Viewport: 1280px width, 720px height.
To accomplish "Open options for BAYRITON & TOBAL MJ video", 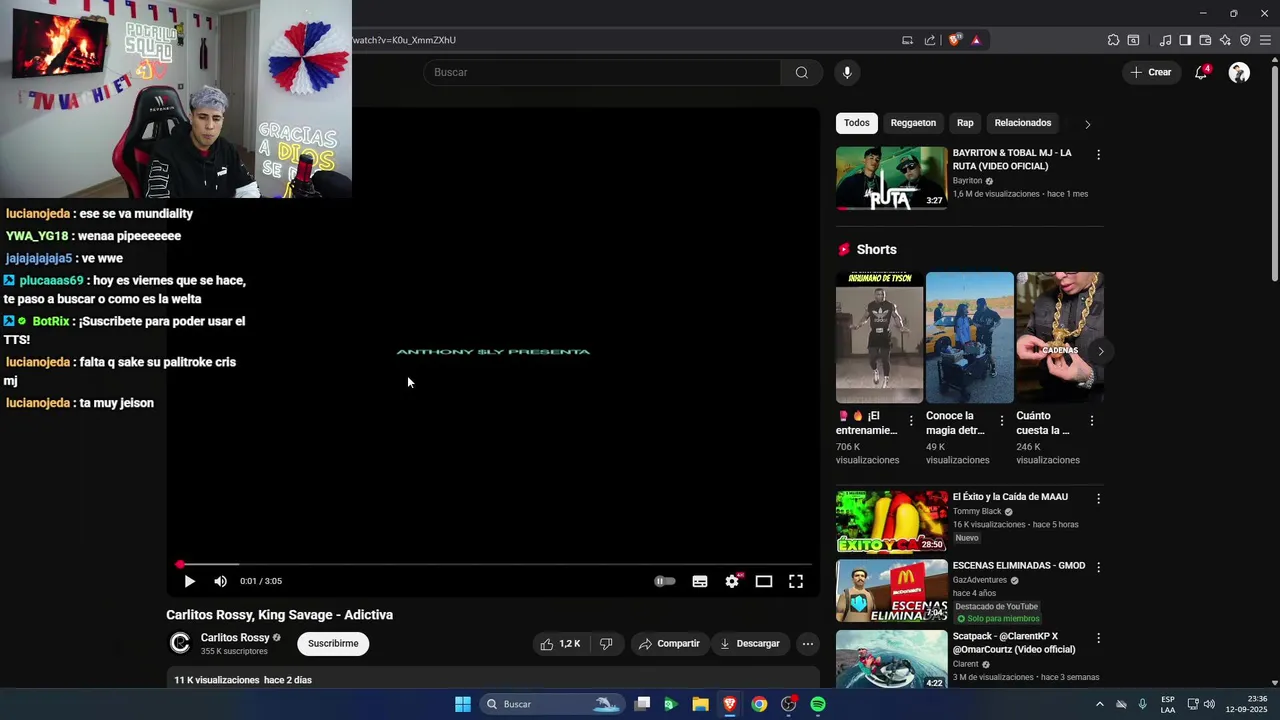I will pyautogui.click(x=1098, y=155).
